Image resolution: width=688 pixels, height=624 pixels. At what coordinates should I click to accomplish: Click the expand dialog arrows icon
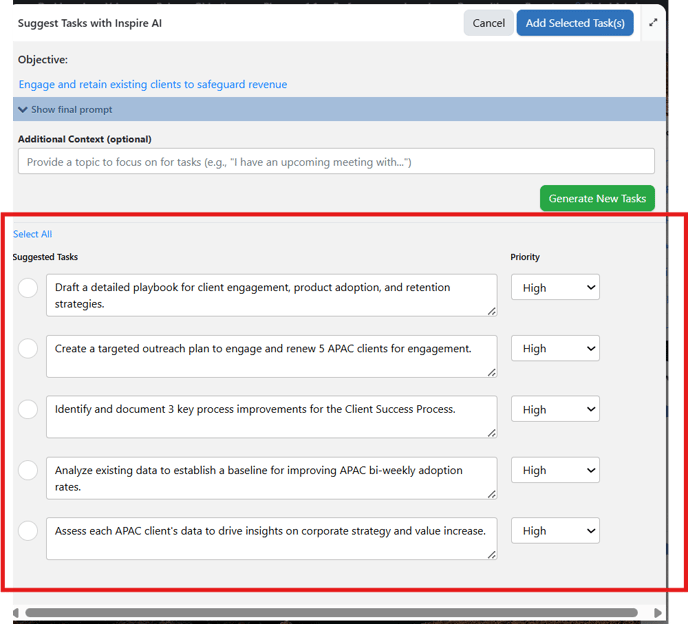pos(653,22)
